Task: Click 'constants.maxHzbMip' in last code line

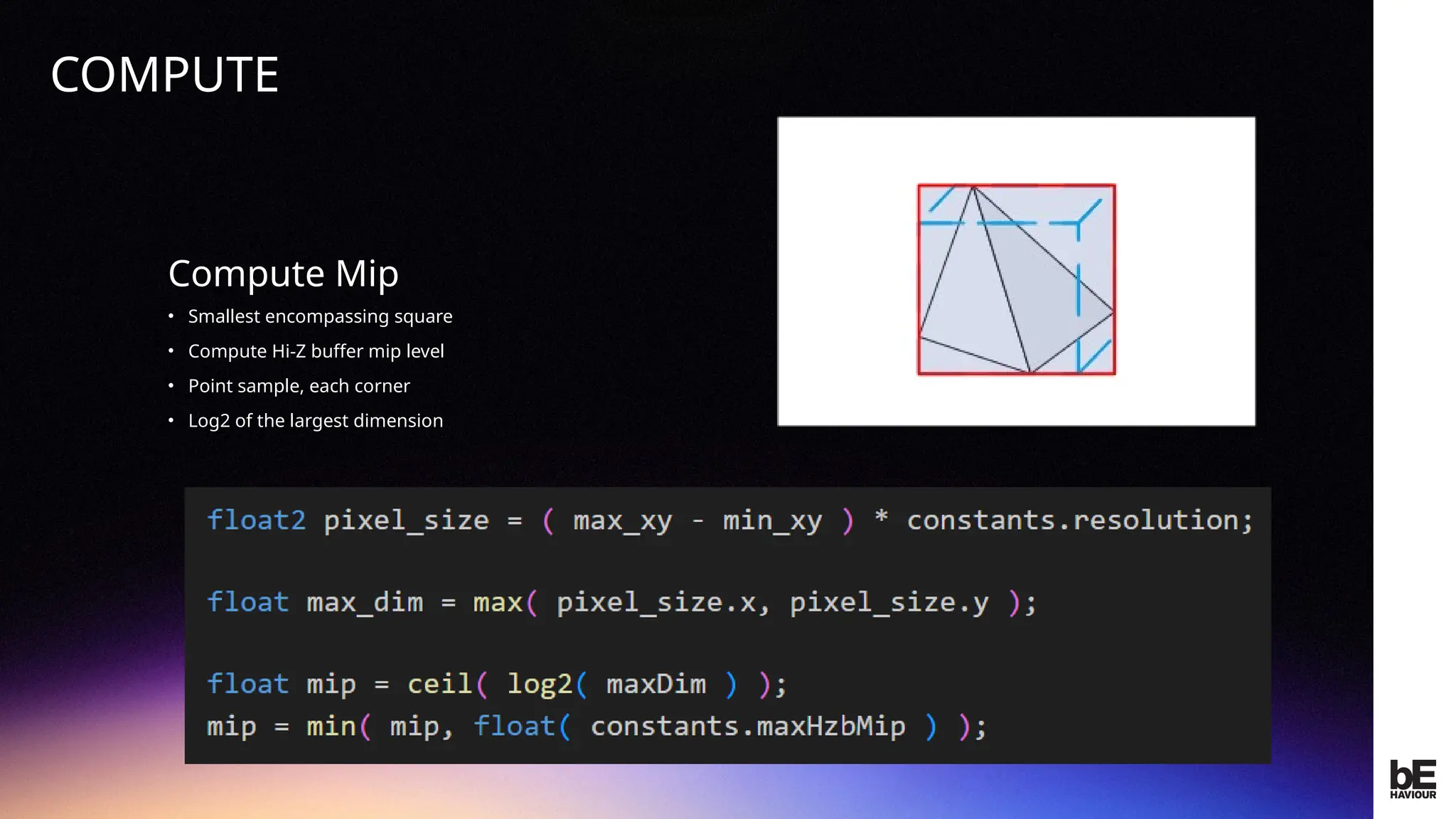Action: click(748, 727)
